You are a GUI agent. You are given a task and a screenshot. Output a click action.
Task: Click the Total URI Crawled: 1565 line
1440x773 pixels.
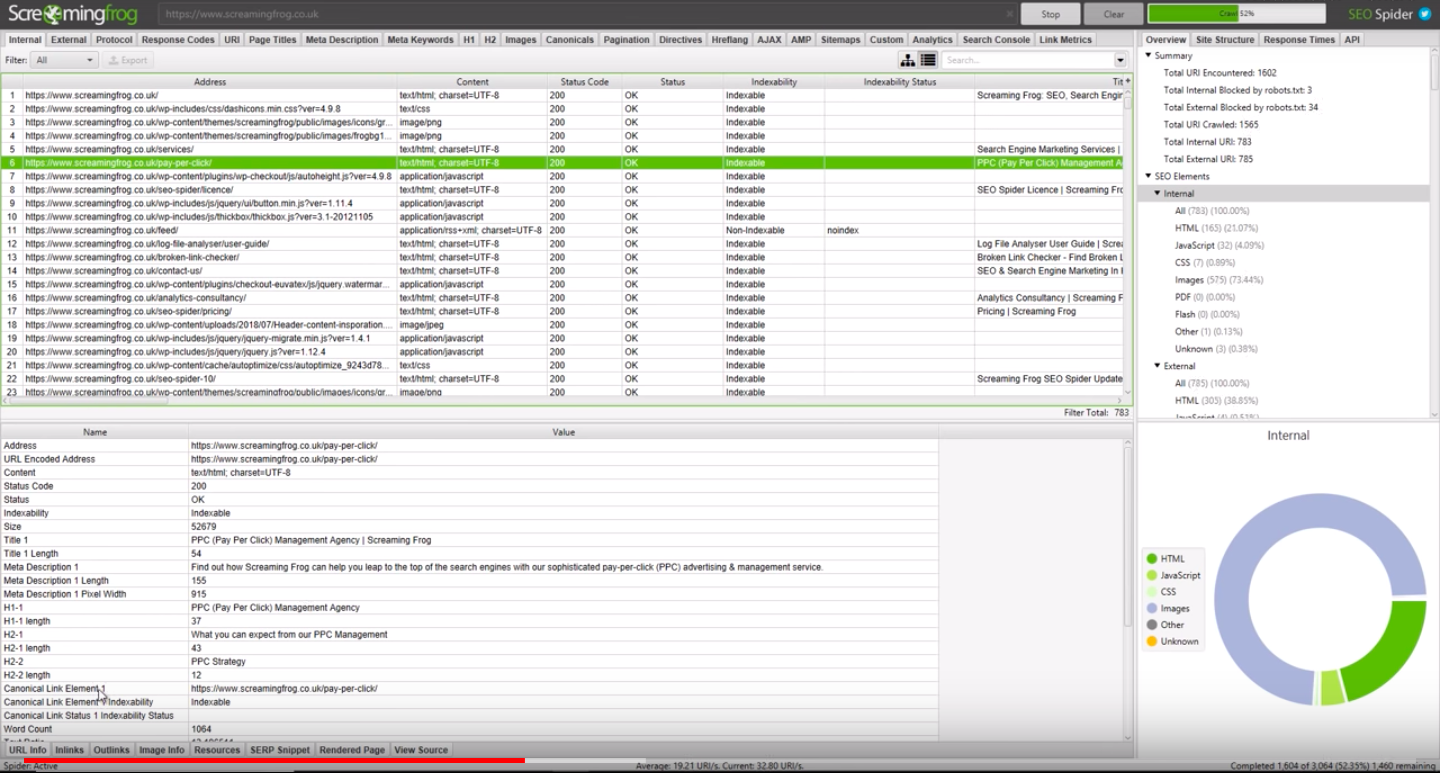point(1211,124)
